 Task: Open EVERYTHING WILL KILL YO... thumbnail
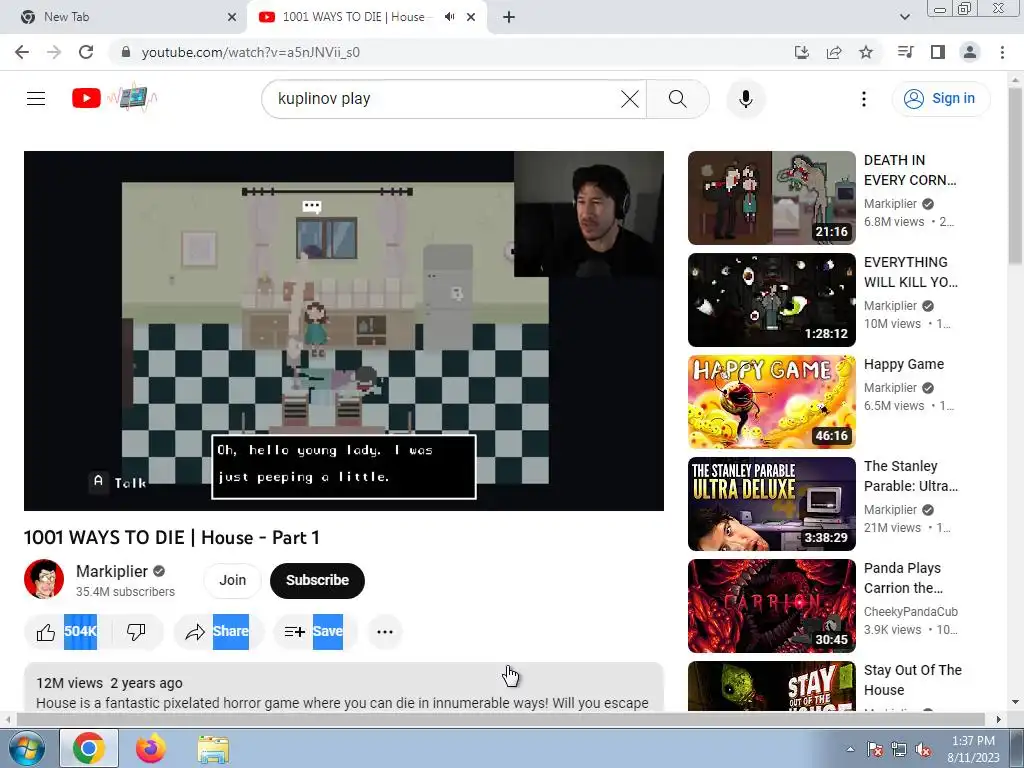(771, 300)
